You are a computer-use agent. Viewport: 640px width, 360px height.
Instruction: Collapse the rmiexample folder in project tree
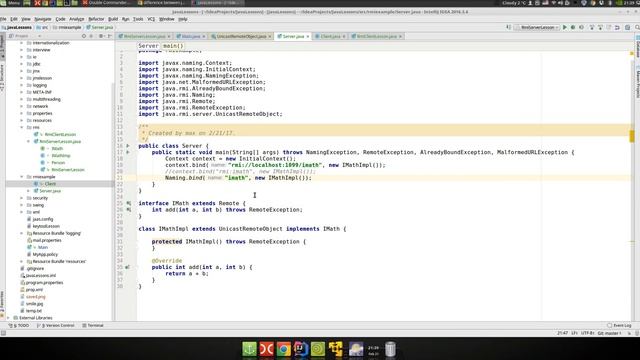[22, 177]
